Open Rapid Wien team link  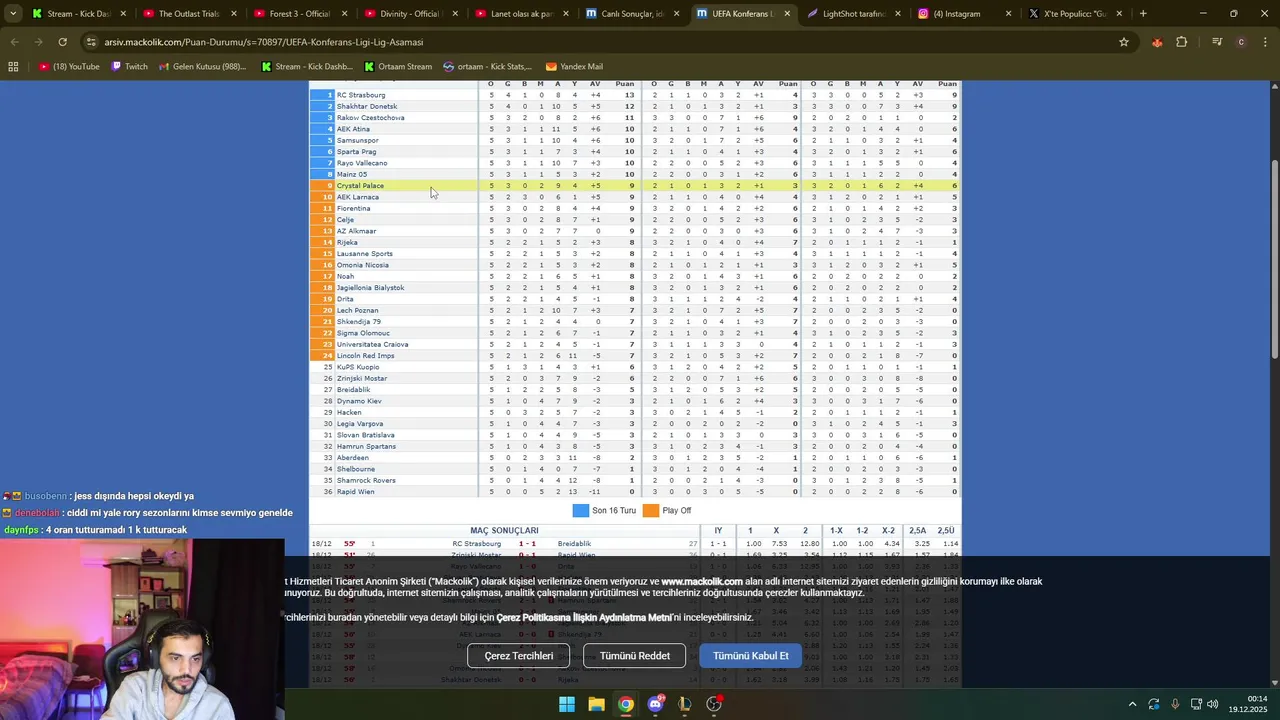[x=356, y=492]
